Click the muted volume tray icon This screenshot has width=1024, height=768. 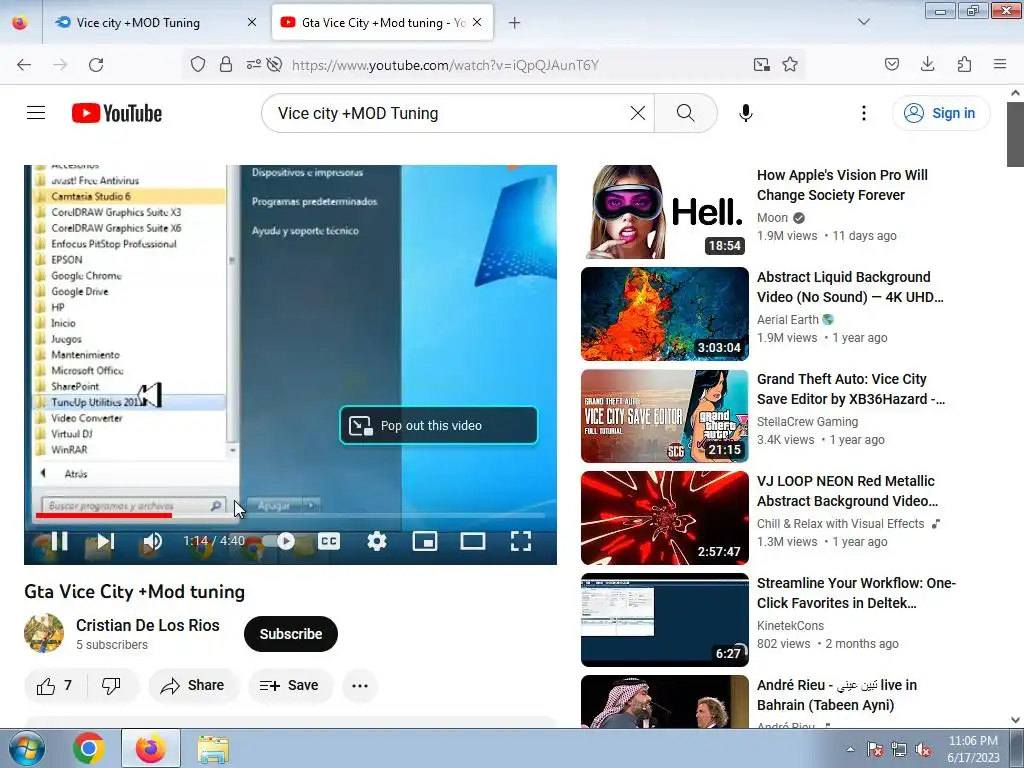(923, 750)
